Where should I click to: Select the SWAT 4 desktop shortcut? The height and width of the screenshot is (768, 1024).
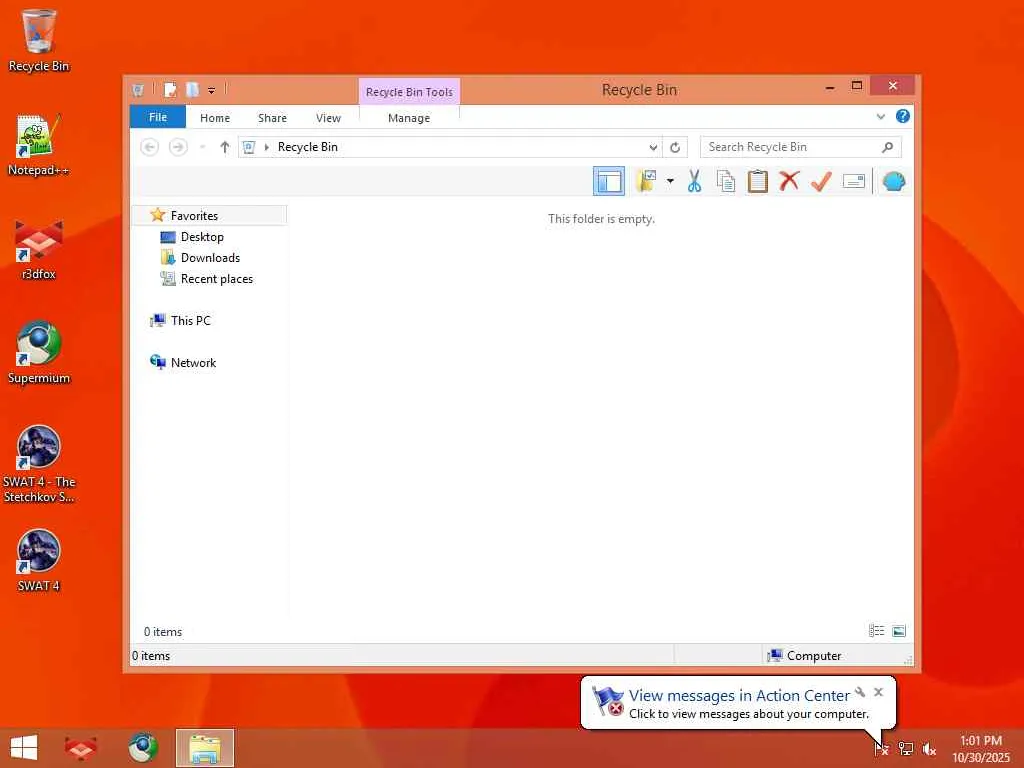pyautogui.click(x=39, y=560)
